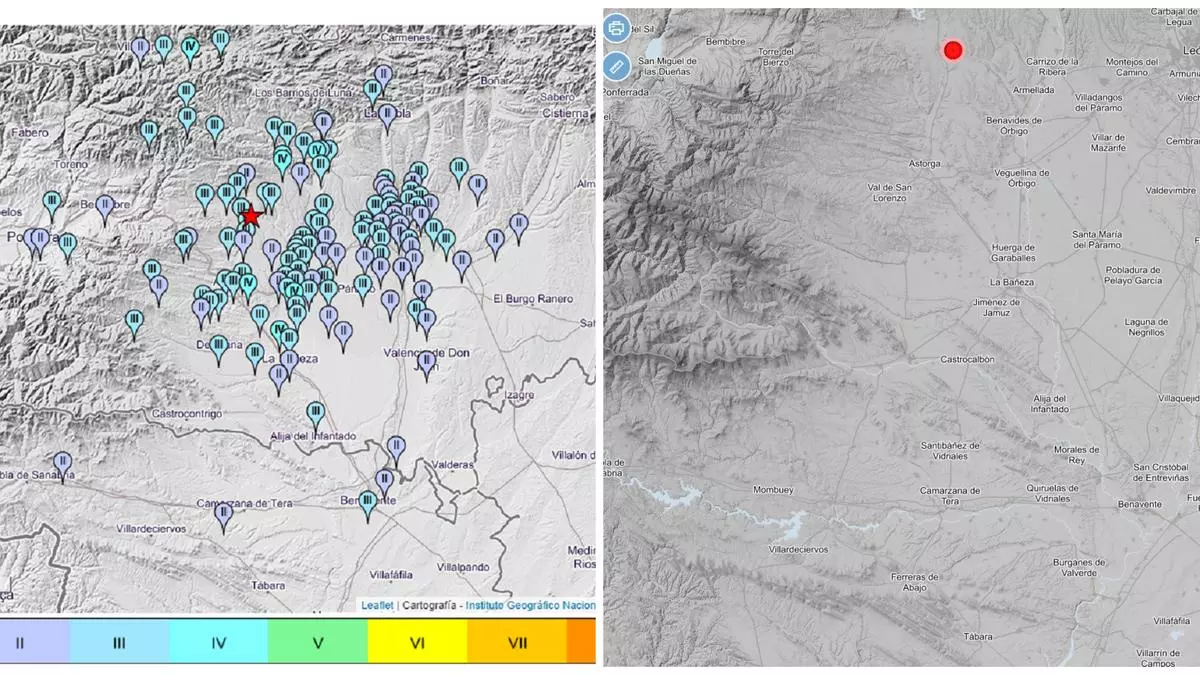Select the green intensity V legend swatch
The image size is (1200, 675).
(x=317, y=643)
